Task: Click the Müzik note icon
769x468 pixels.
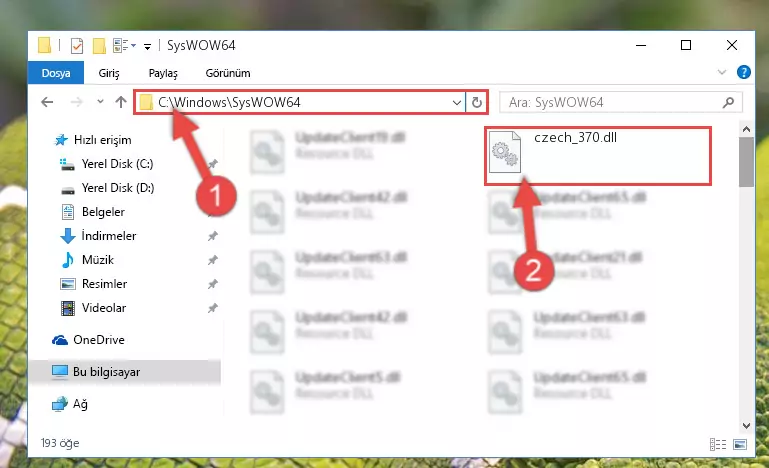Action: click(x=68, y=260)
